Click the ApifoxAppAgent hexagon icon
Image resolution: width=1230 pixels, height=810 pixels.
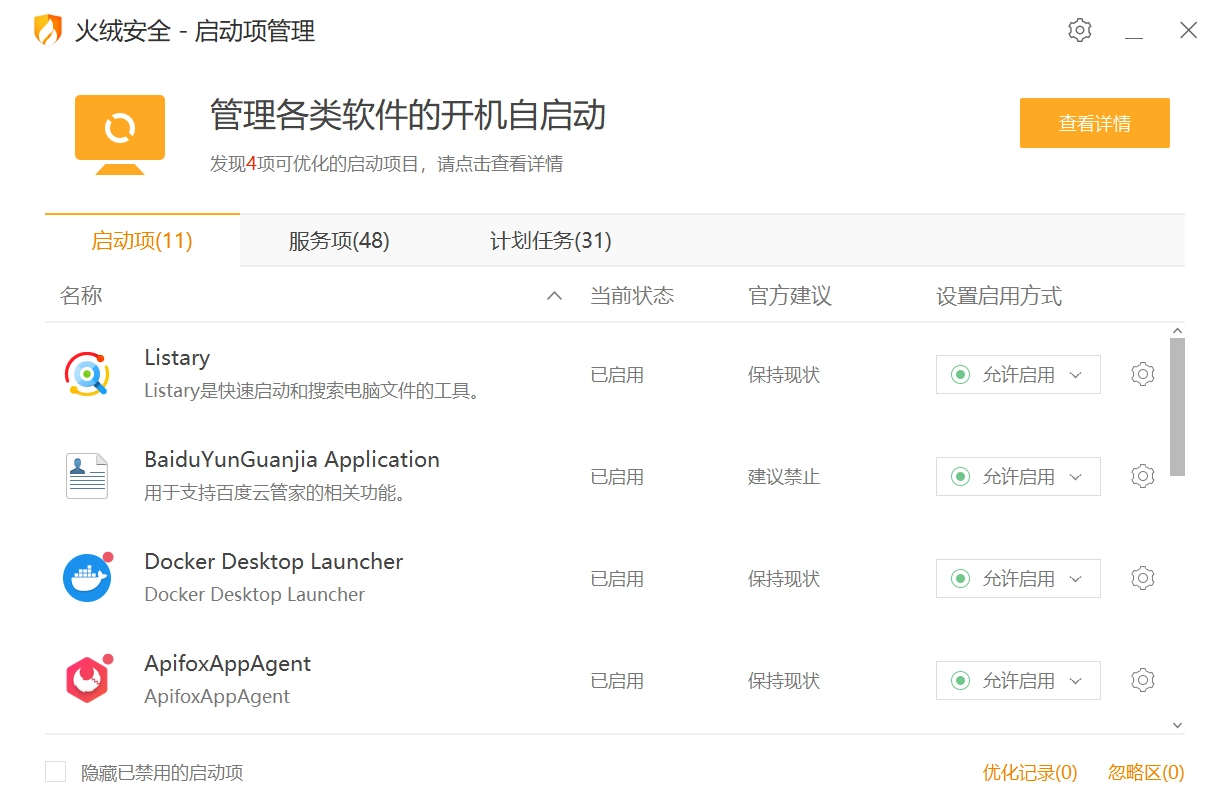[87, 679]
